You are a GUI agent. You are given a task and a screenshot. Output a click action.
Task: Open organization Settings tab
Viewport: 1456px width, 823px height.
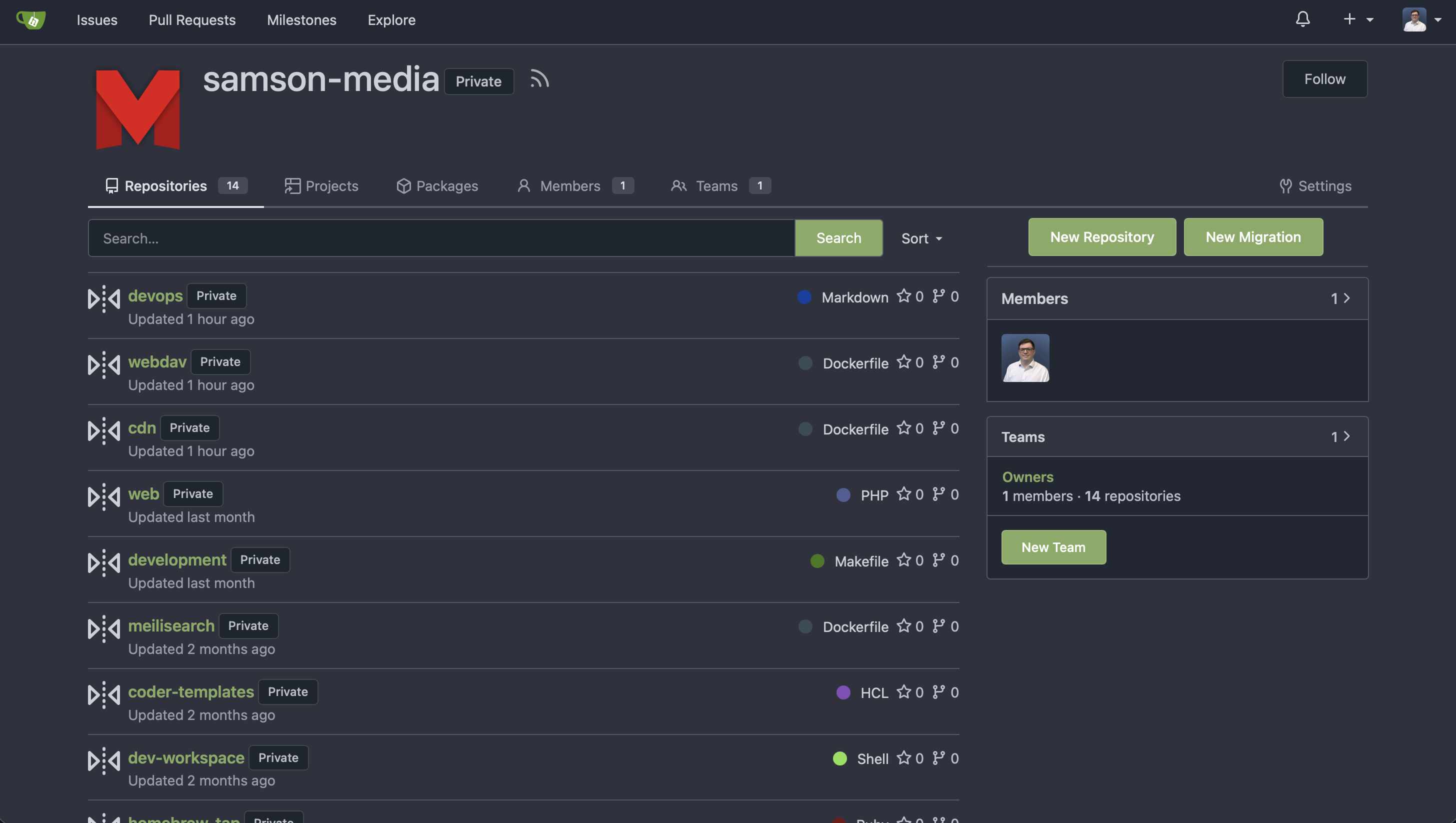click(x=1315, y=186)
